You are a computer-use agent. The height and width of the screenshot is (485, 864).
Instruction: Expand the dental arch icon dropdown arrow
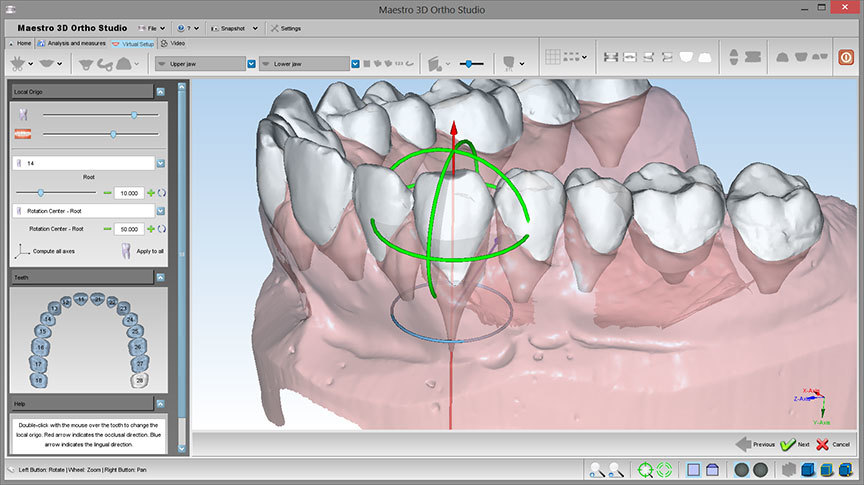point(60,64)
